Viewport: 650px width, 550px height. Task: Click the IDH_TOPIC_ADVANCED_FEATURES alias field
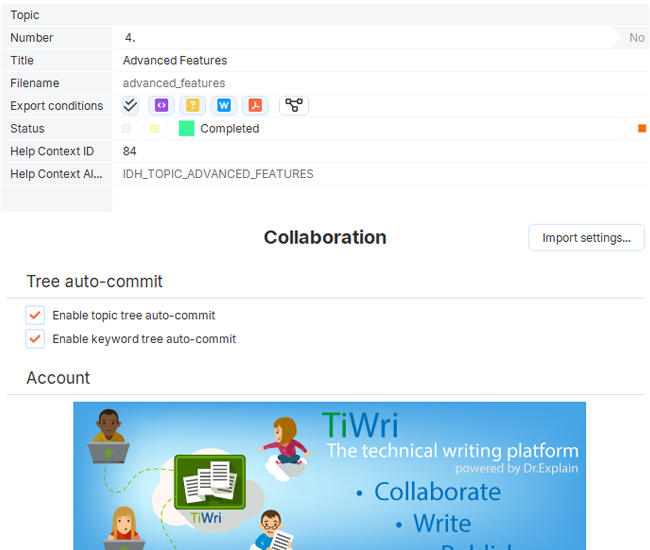pyautogui.click(x=380, y=174)
